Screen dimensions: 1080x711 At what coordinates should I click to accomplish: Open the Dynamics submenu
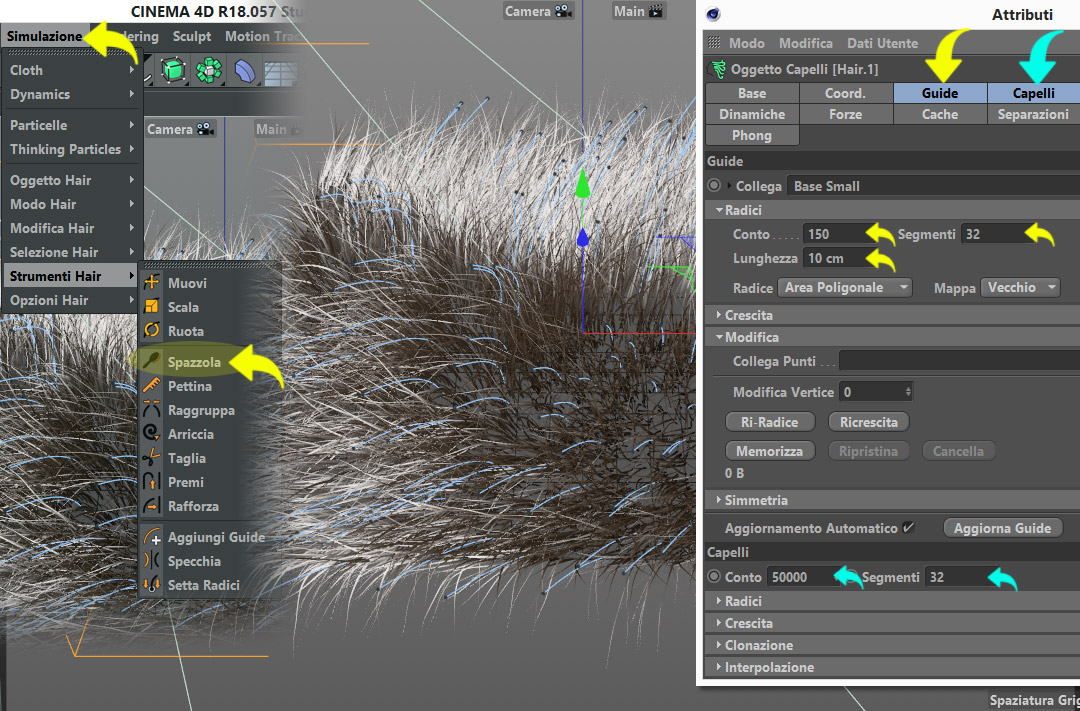click(x=72, y=94)
